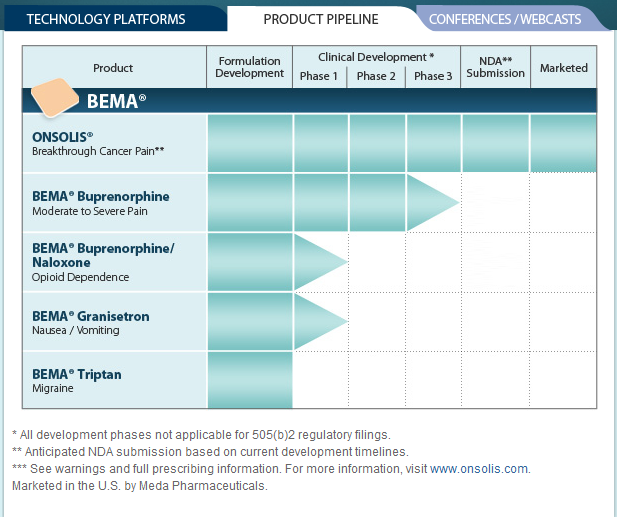Click the BEMA Buprenorphine product label

pos(101,196)
